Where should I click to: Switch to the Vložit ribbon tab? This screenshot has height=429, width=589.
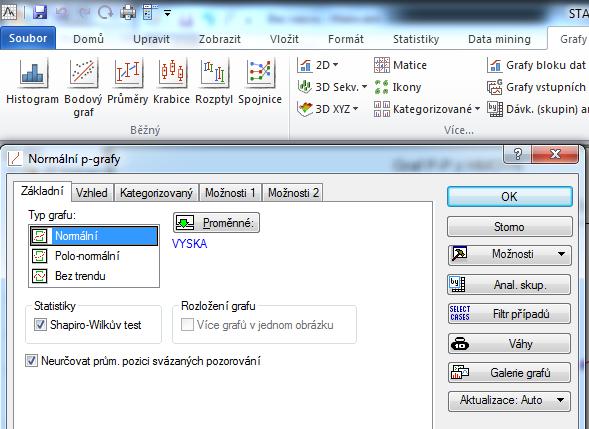[284, 39]
